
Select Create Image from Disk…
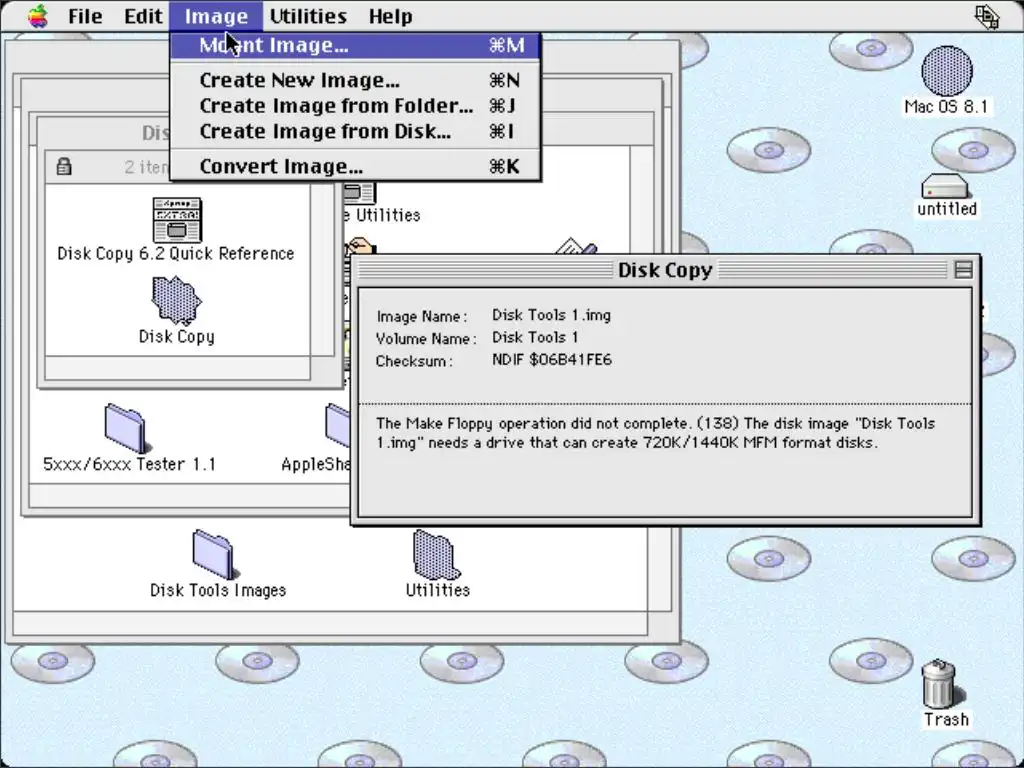355,131
